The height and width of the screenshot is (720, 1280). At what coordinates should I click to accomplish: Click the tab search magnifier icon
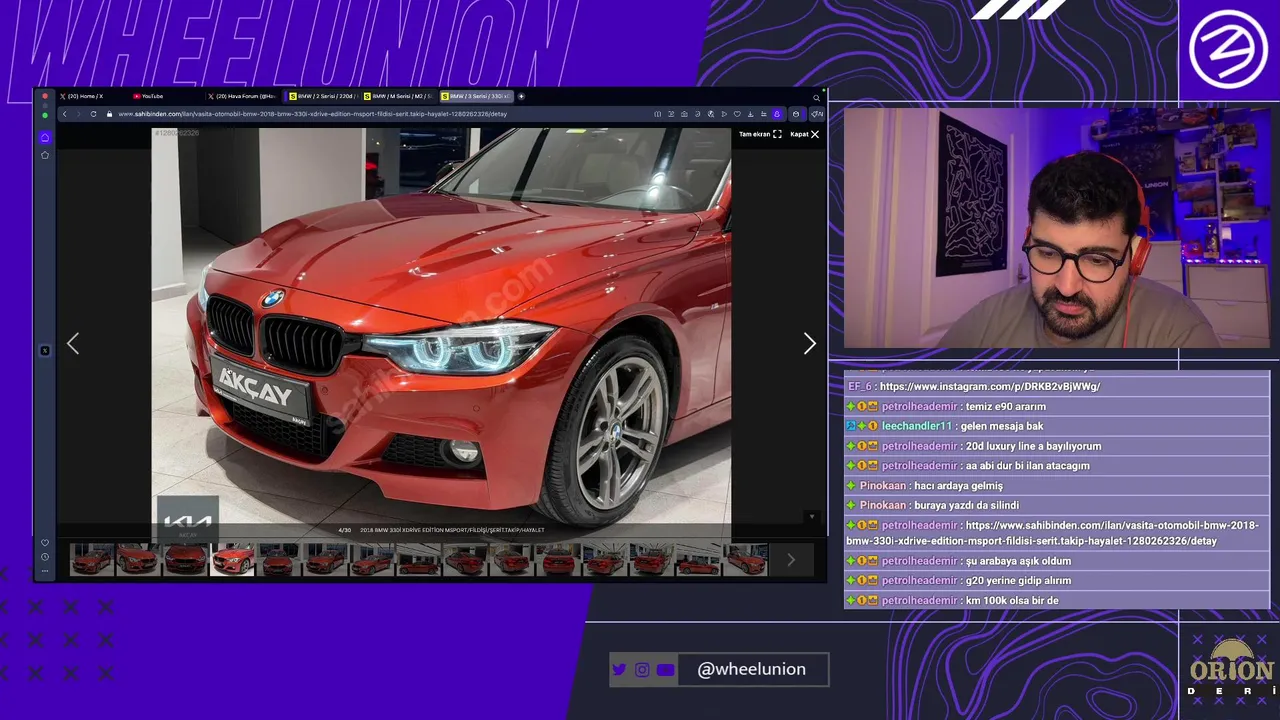coord(817,98)
